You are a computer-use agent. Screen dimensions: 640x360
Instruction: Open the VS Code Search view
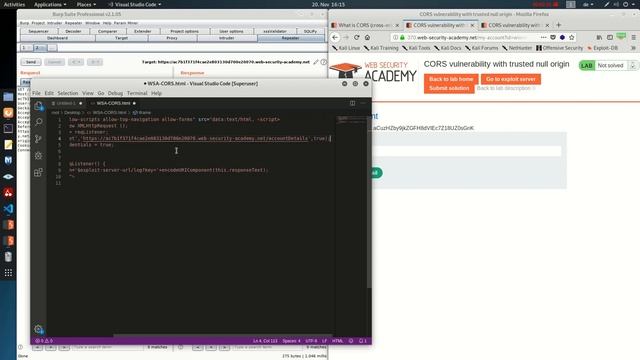[x=38, y=122]
